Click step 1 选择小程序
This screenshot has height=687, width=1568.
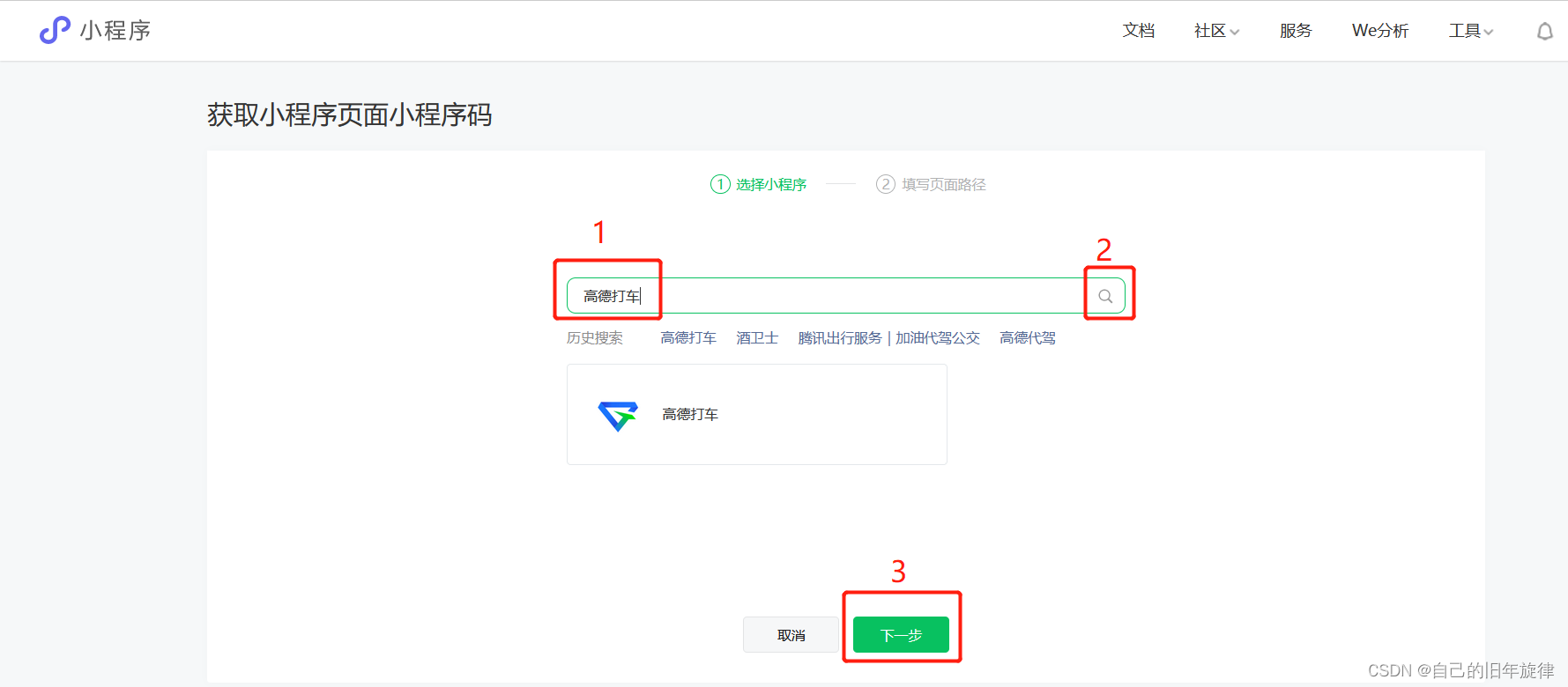click(x=759, y=184)
